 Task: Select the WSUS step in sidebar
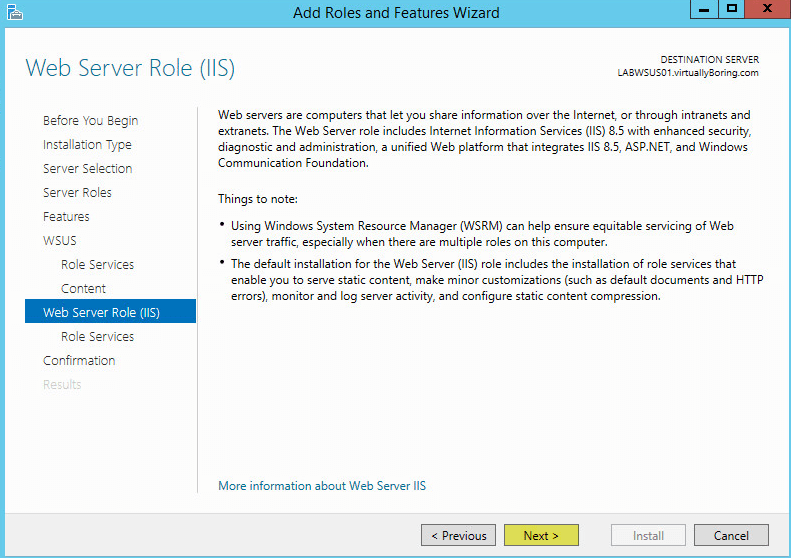pos(60,241)
